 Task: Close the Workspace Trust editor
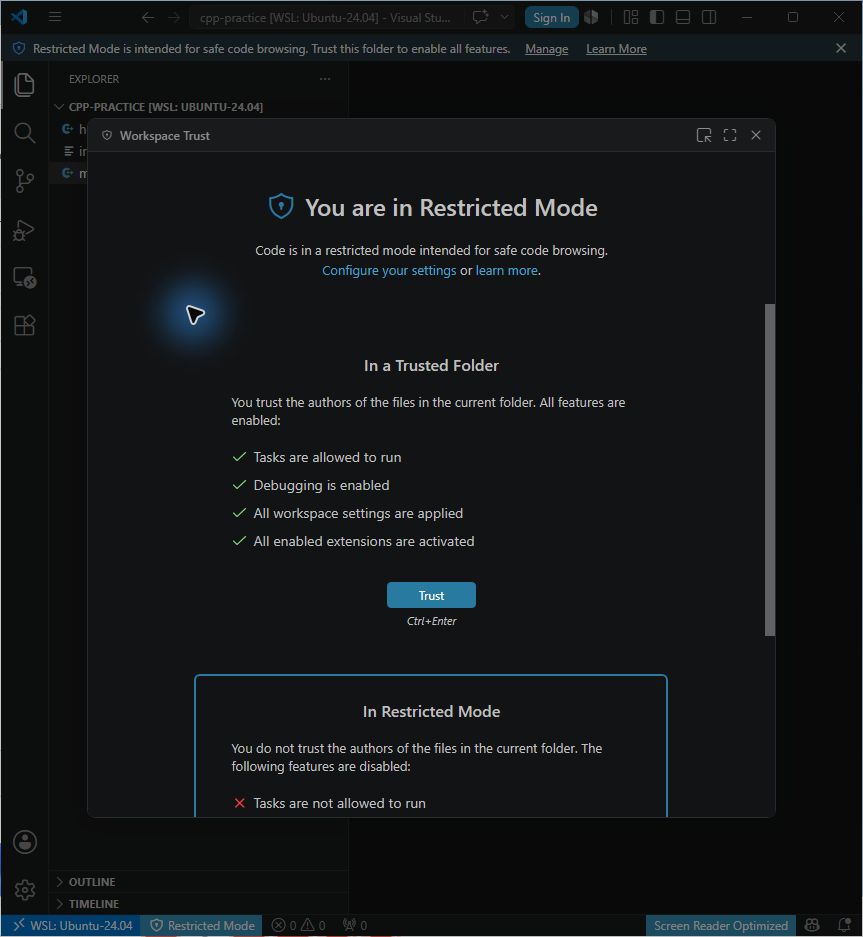pos(756,135)
